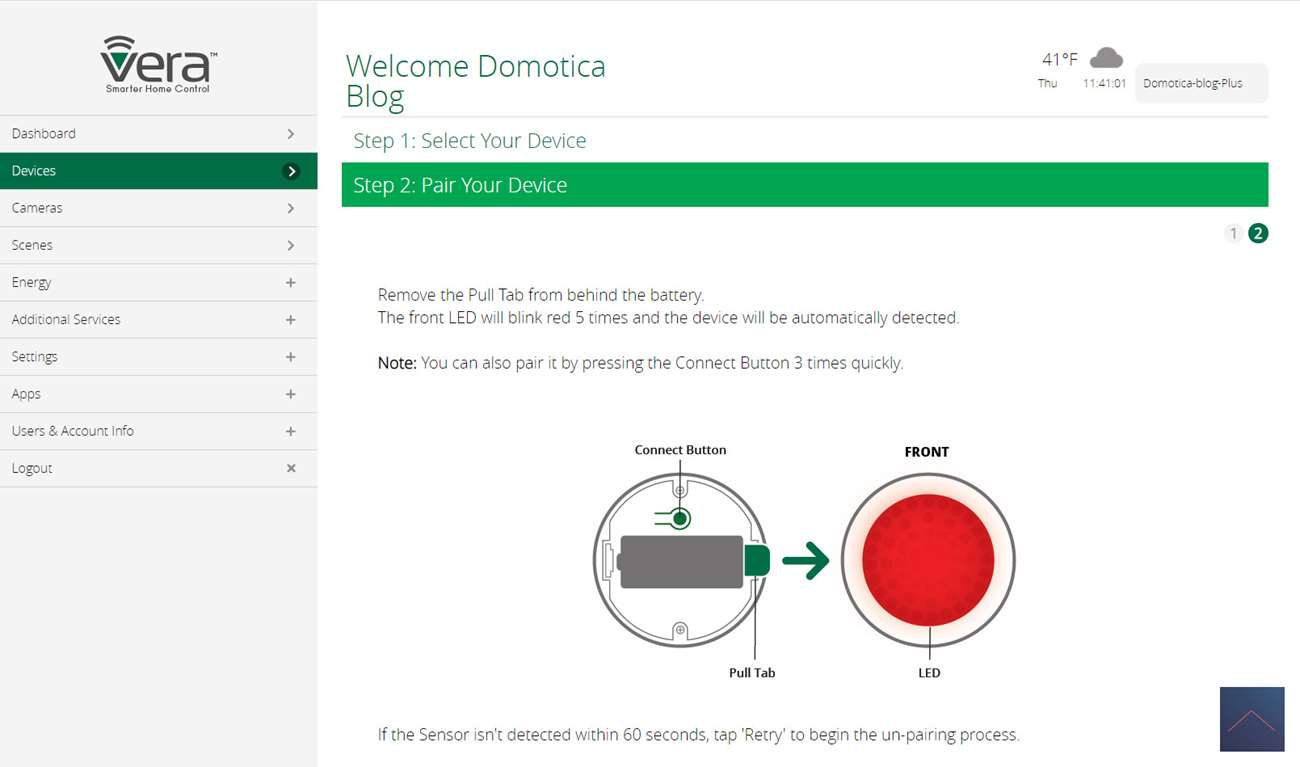Viewport: 1300px width, 767px height.
Task: Open Users & Account Info
Action: pos(159,431)
